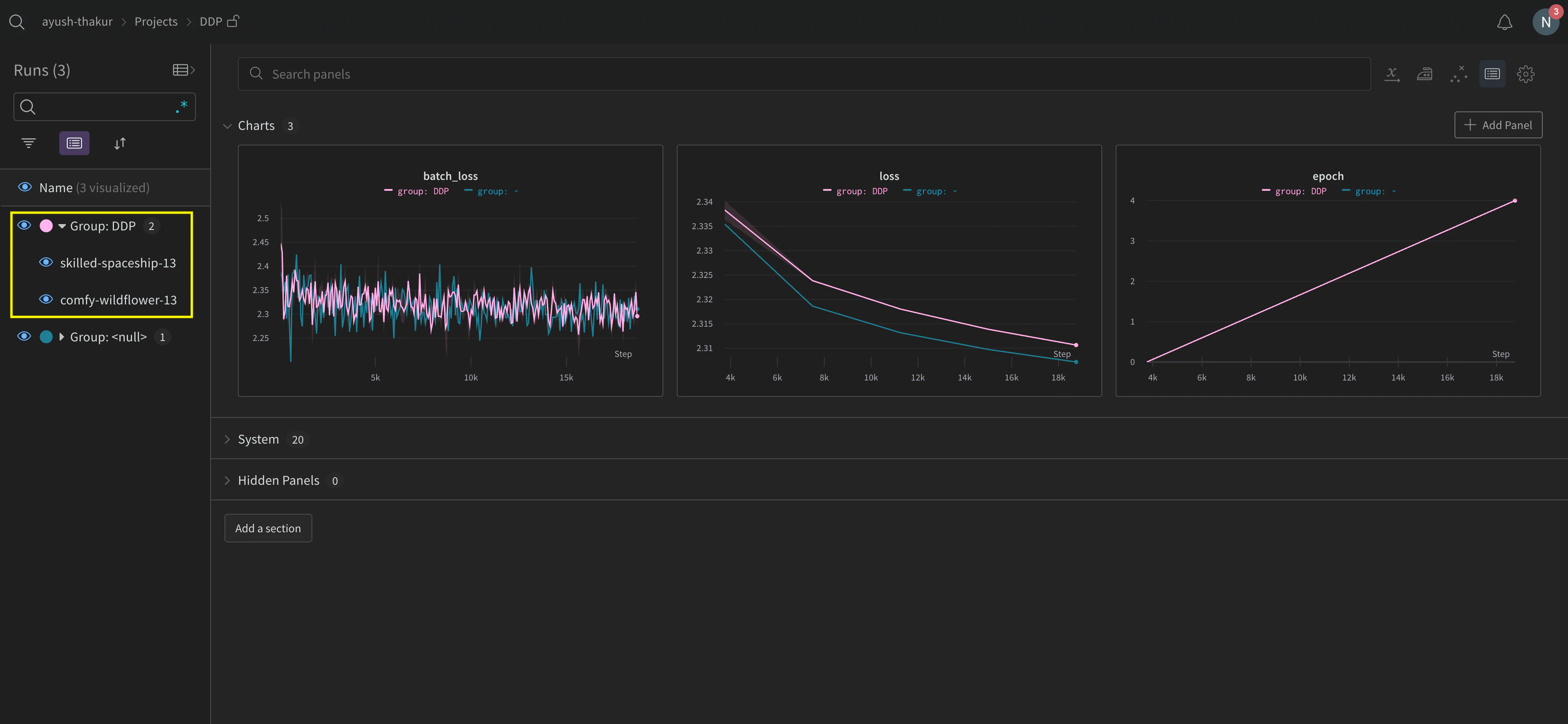Open the x-axis settings icon

(1393, 74)
